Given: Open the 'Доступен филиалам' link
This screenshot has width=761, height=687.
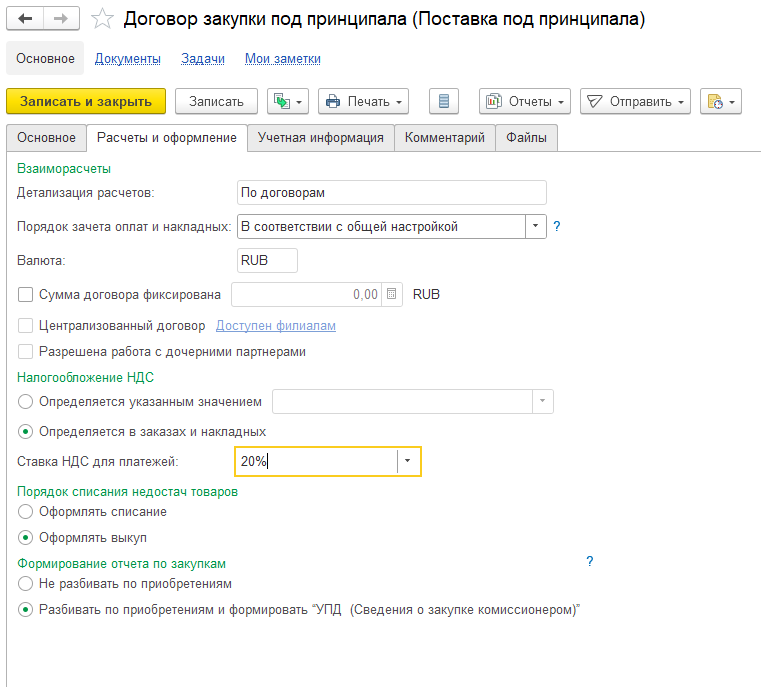Looking at the screenshot, I should pos(276,326).
